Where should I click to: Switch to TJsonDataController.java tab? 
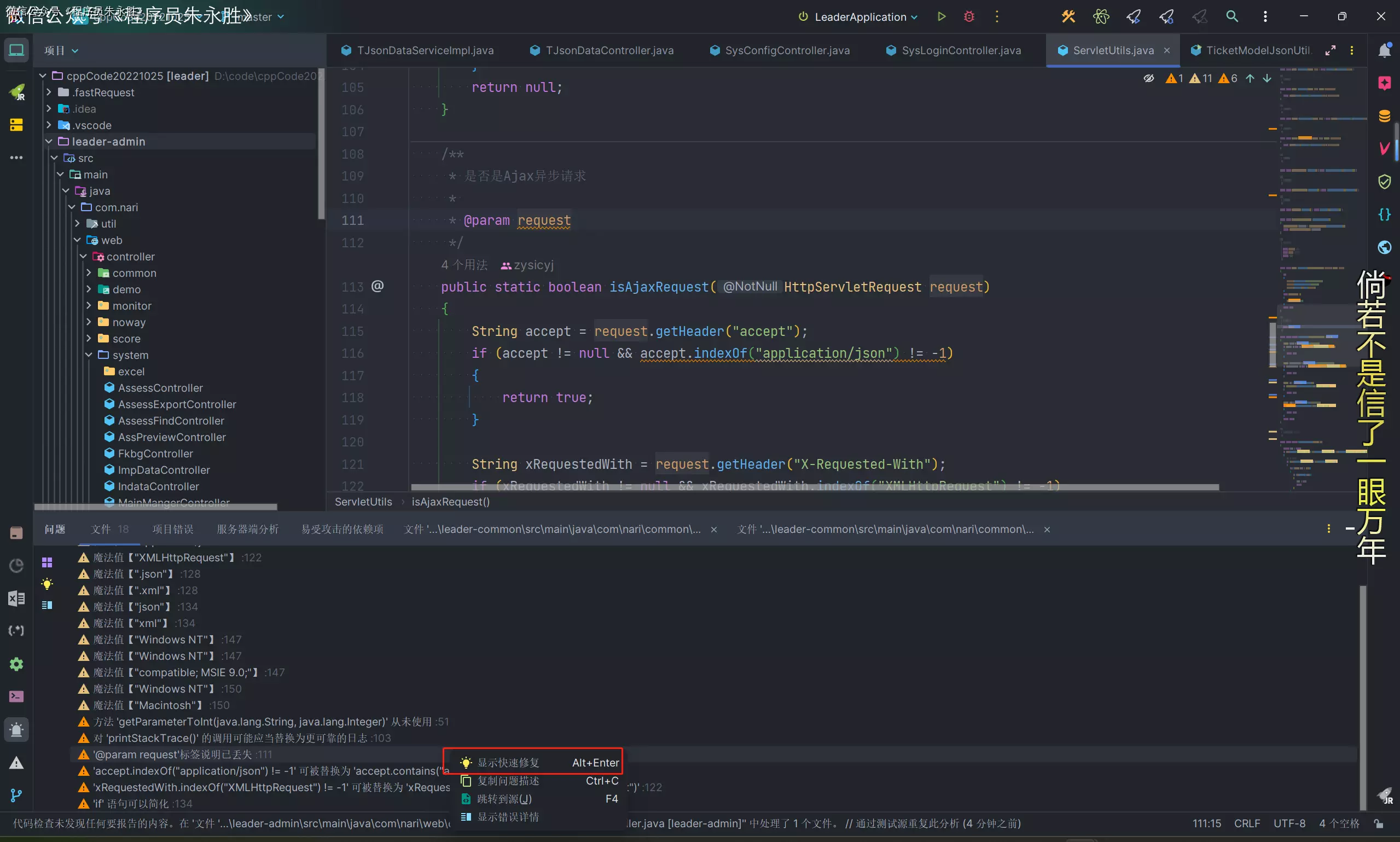(x=609, y=50)
